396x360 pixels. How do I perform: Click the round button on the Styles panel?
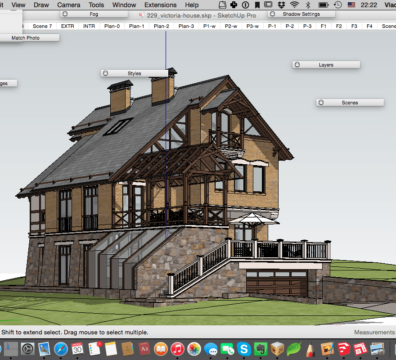tap(106, 73)
